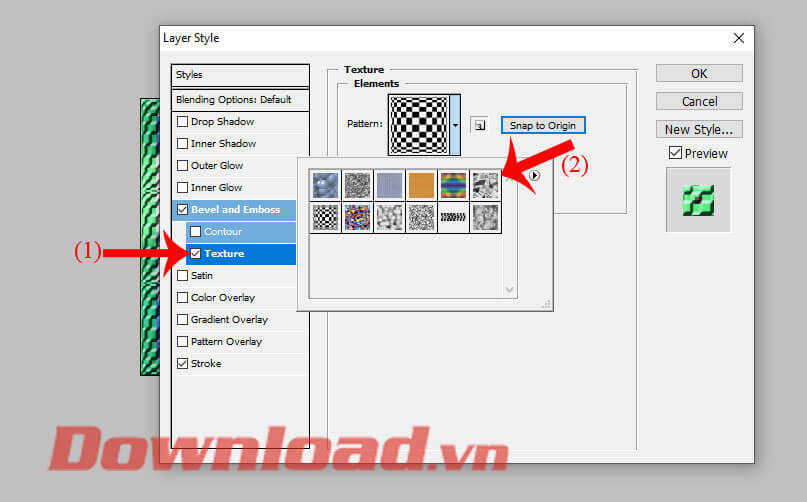Image resolution: width=807 pixels, height=502 pixels.
Task: Select the solid orange pattern swatch
Action: [x=421, y=185]
